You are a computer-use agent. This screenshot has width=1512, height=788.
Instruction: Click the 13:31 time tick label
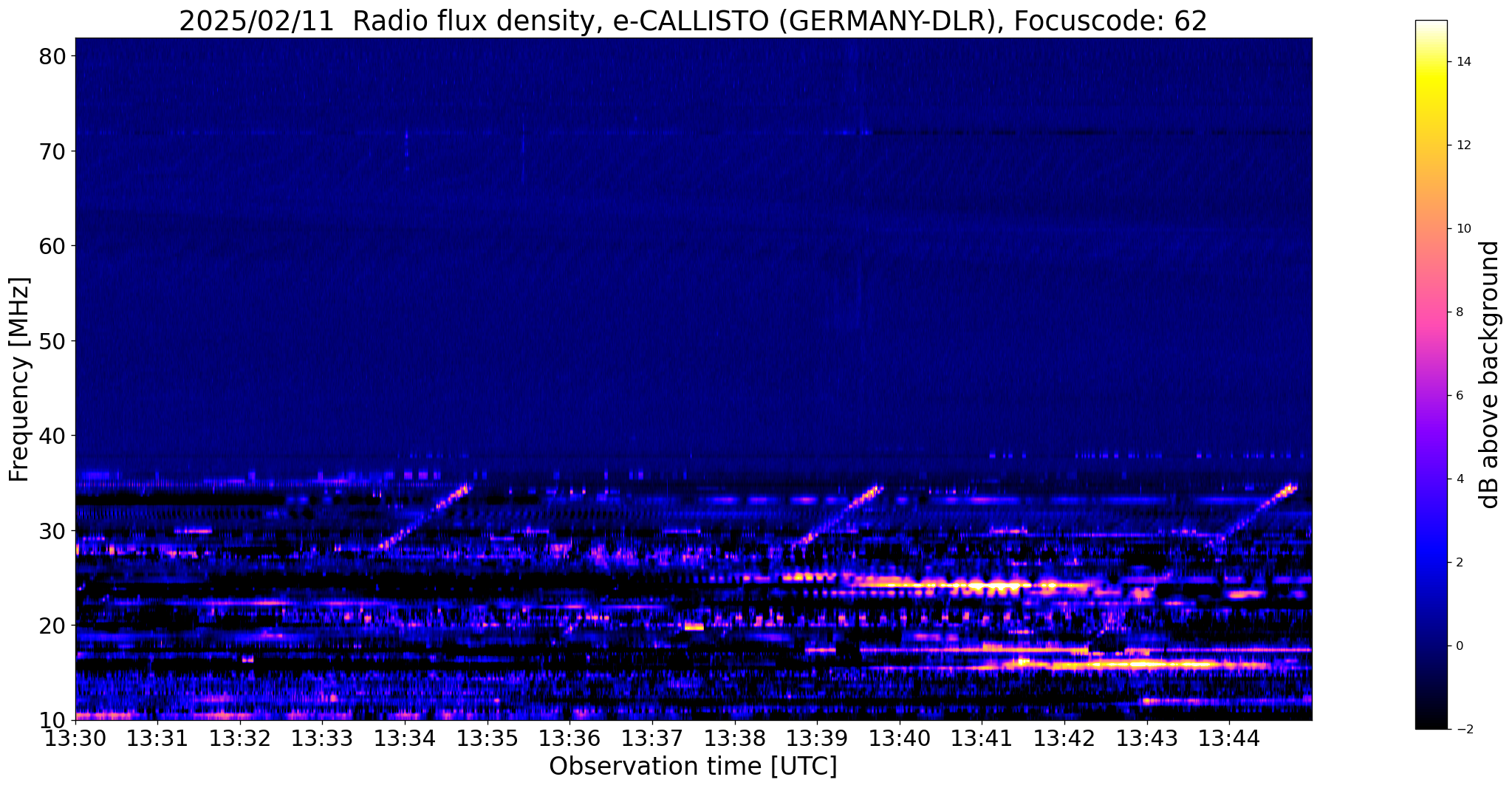[158, 738]
